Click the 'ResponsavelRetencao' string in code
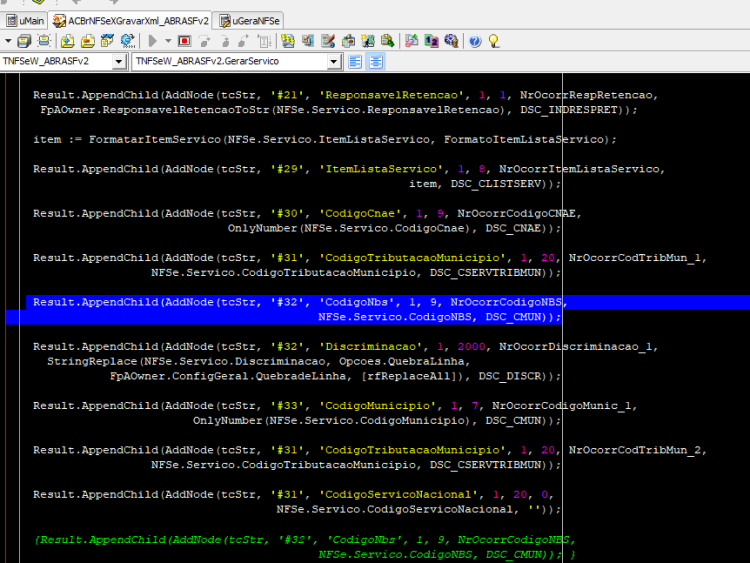Image resolution: width=750 pixels, height=563 pixels. click(391, 95)
